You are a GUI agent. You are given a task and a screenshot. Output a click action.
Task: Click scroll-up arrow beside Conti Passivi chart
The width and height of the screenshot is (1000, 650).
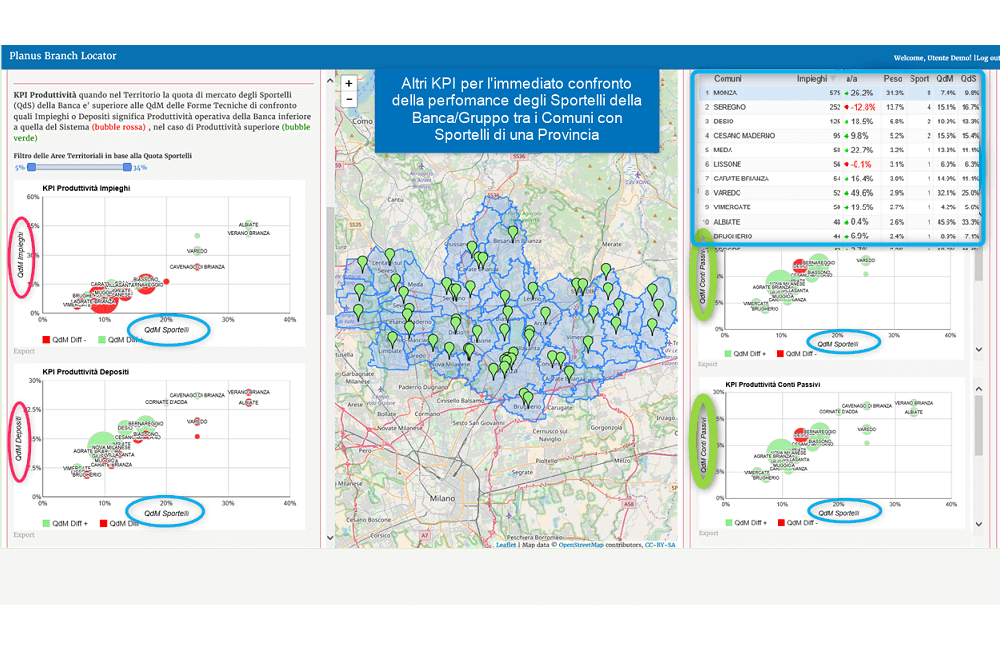pos(979,388)
